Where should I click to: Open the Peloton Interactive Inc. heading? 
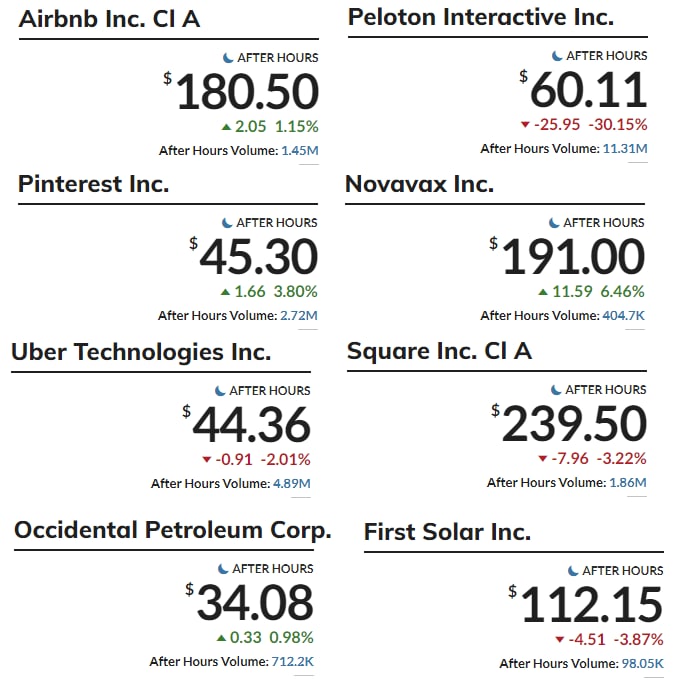click(x=481, y=17)
